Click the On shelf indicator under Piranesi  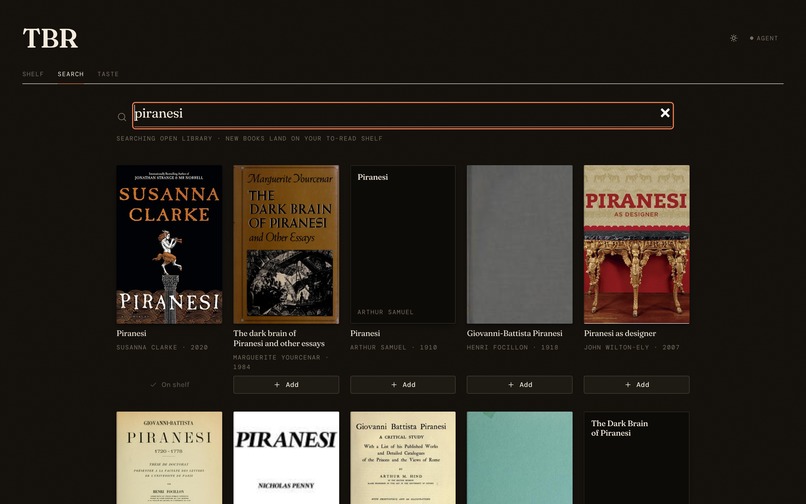click(169, 385)
